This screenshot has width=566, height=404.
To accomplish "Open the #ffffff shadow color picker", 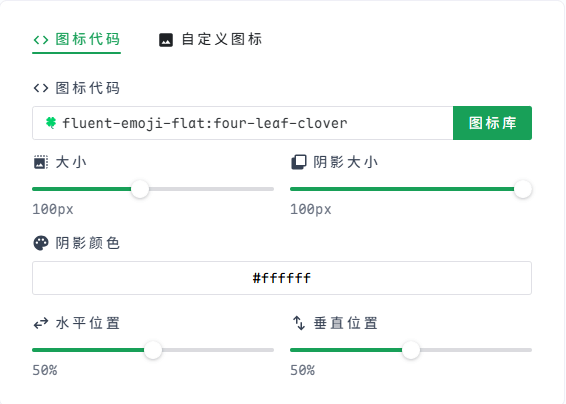I will coord(282,278).
